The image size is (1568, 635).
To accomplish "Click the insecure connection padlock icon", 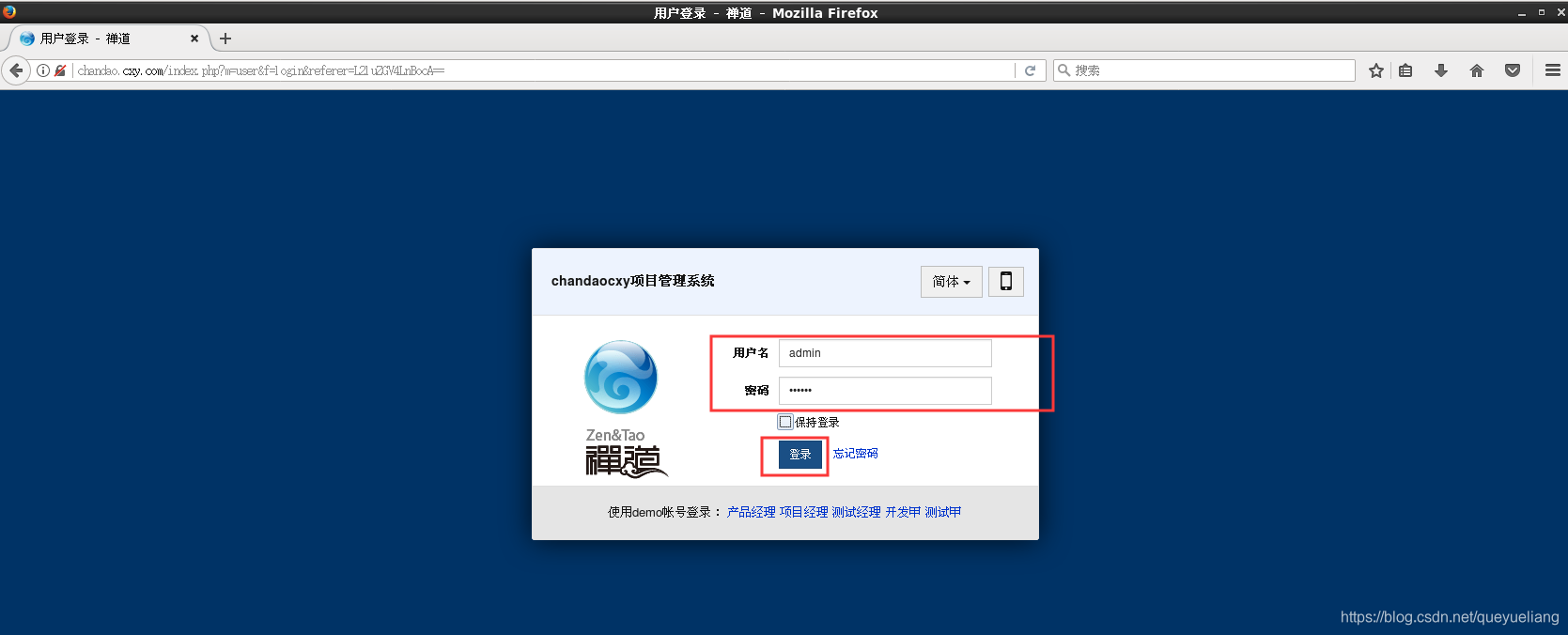I will (60, 70).
